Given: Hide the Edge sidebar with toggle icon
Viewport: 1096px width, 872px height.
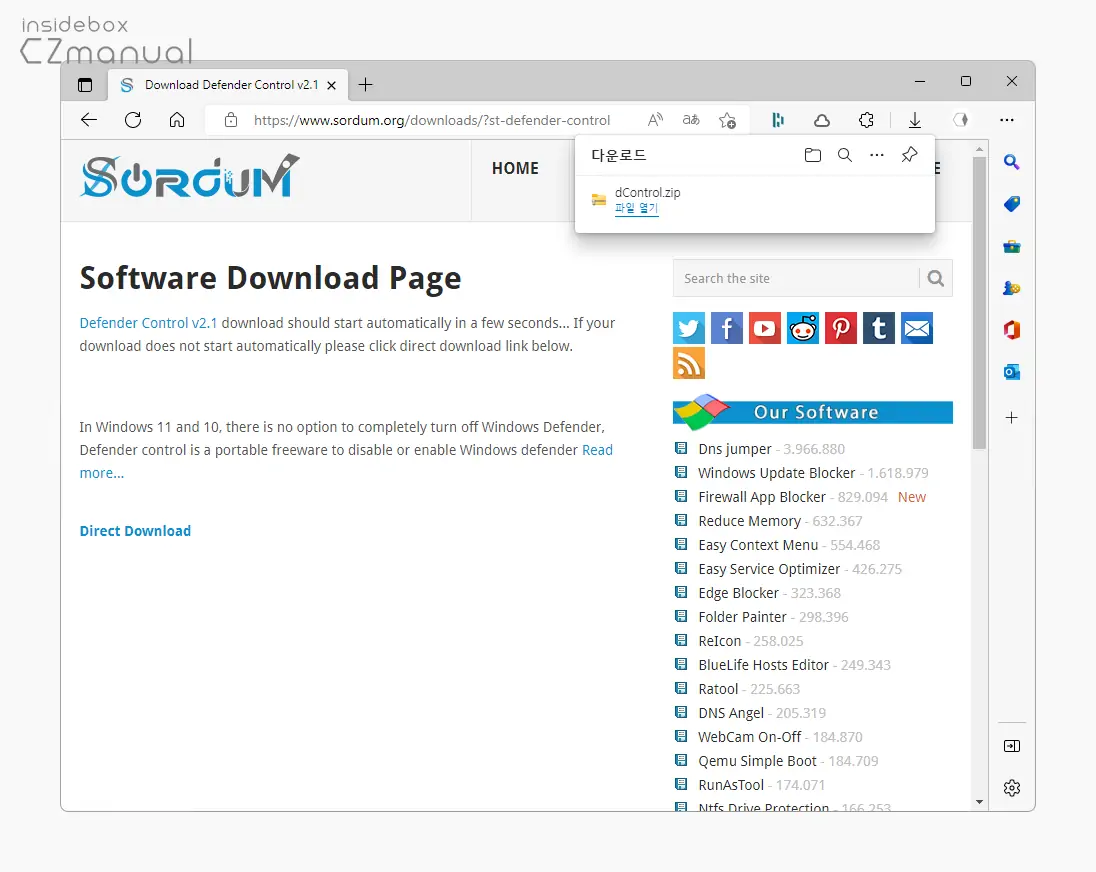Looking at the screenshot, I should click(1011, 746).
